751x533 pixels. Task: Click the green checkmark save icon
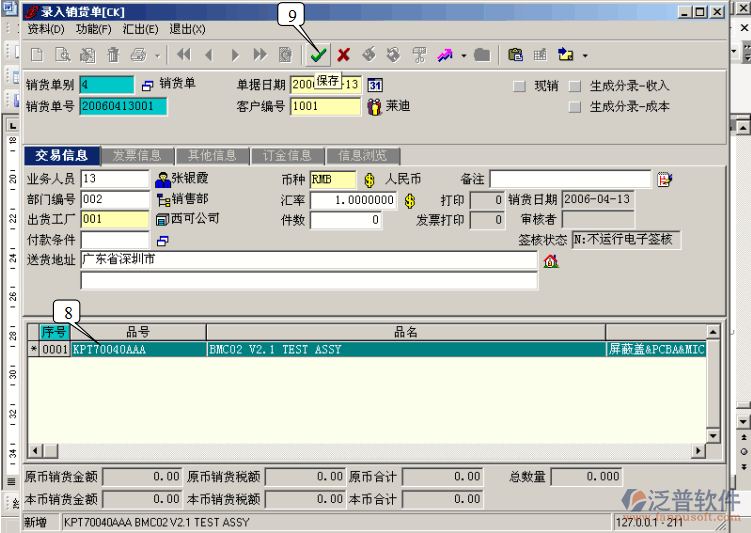click(x=319, y=55)
